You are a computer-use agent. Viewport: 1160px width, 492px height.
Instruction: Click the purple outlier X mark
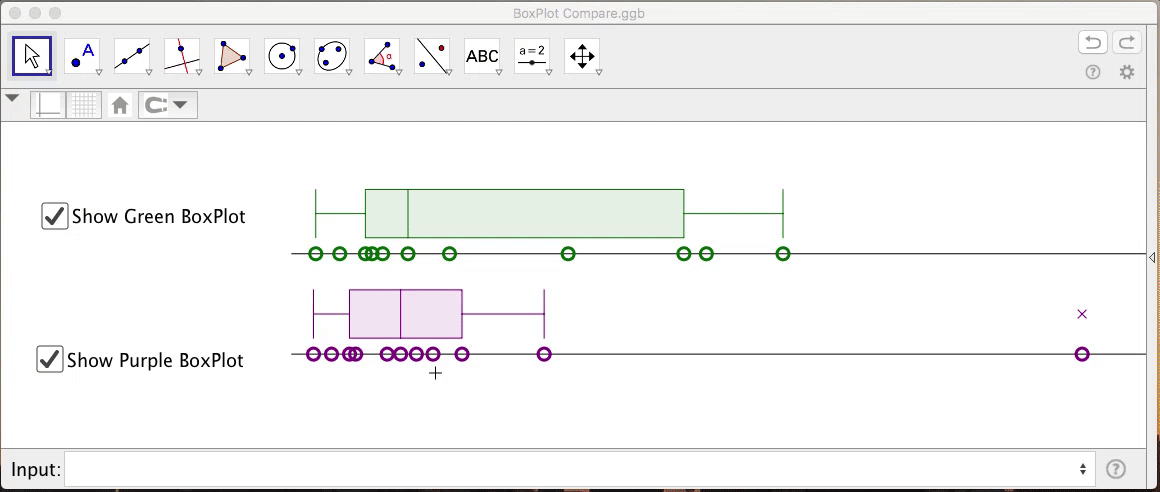(1082, 314)
